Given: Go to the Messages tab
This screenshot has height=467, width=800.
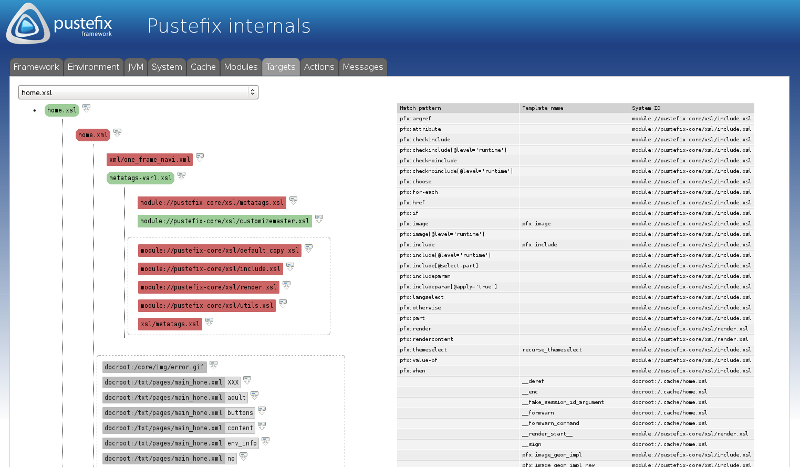Looking at the screenshot, I should click(x=363, y=67).
